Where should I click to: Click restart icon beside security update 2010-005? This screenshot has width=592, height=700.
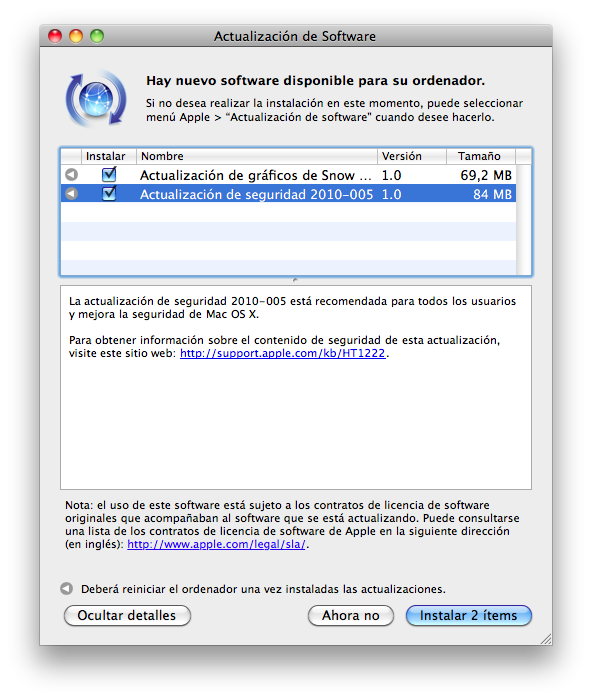tap(71, 194)
